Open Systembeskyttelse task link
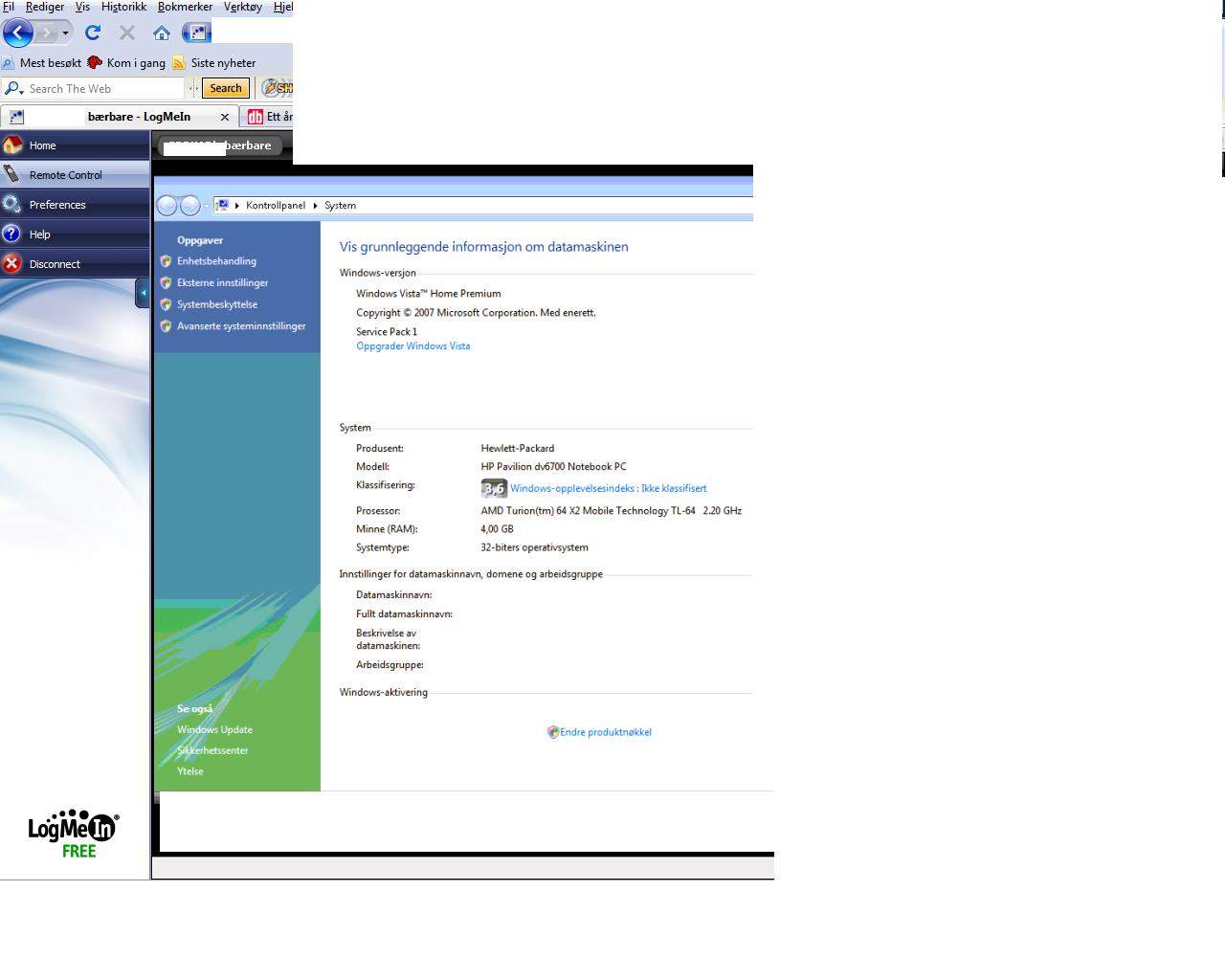Viewport: 1225px width, 980px height. pyautogui.click(x=217, y=304)
